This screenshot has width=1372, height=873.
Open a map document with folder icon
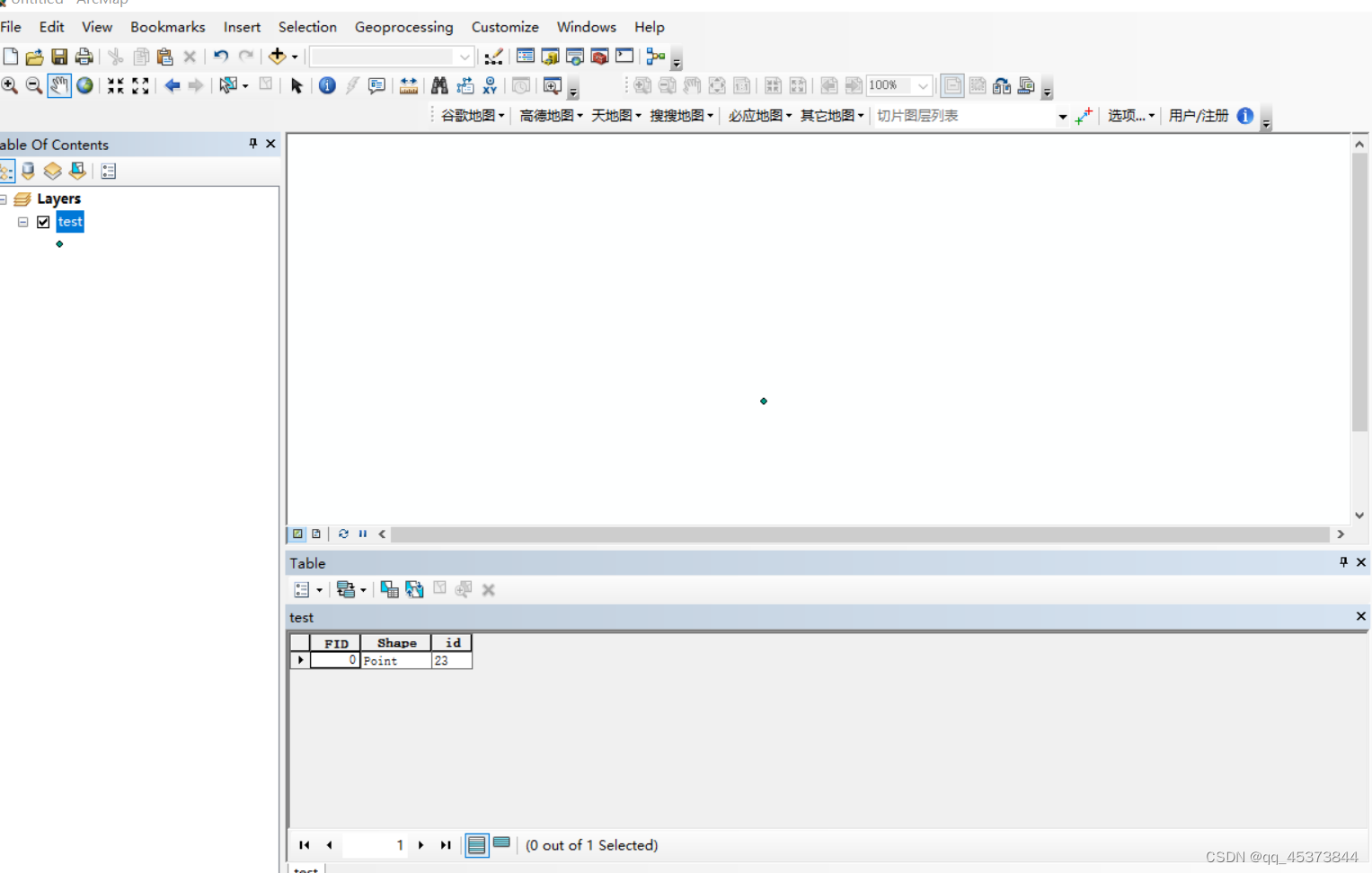click(34, 57)
